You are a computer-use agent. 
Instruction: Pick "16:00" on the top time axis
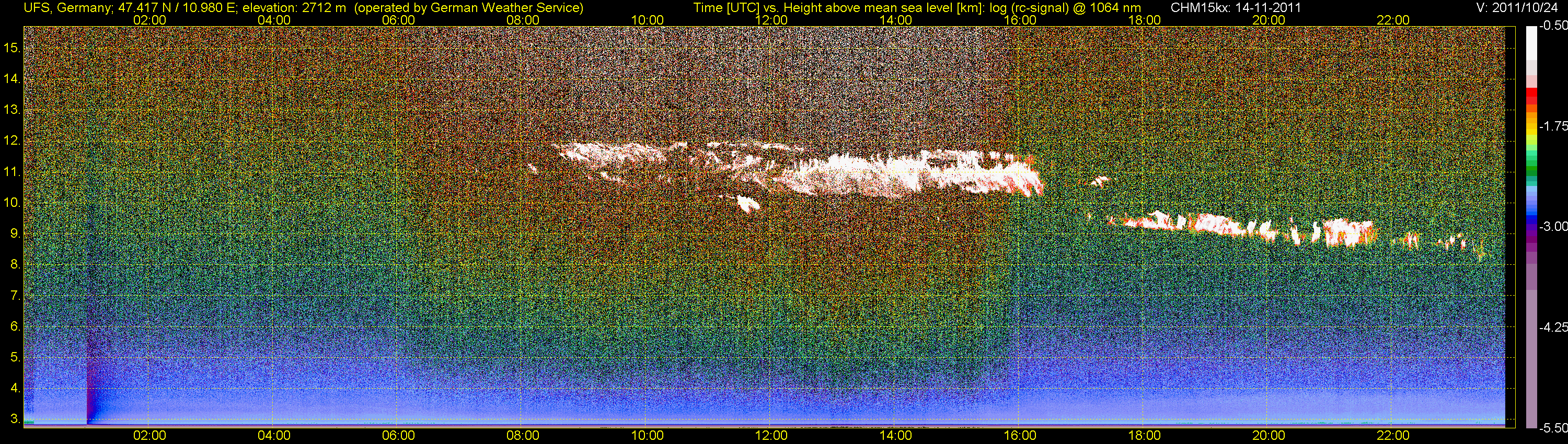click(x=1020, y=20)
